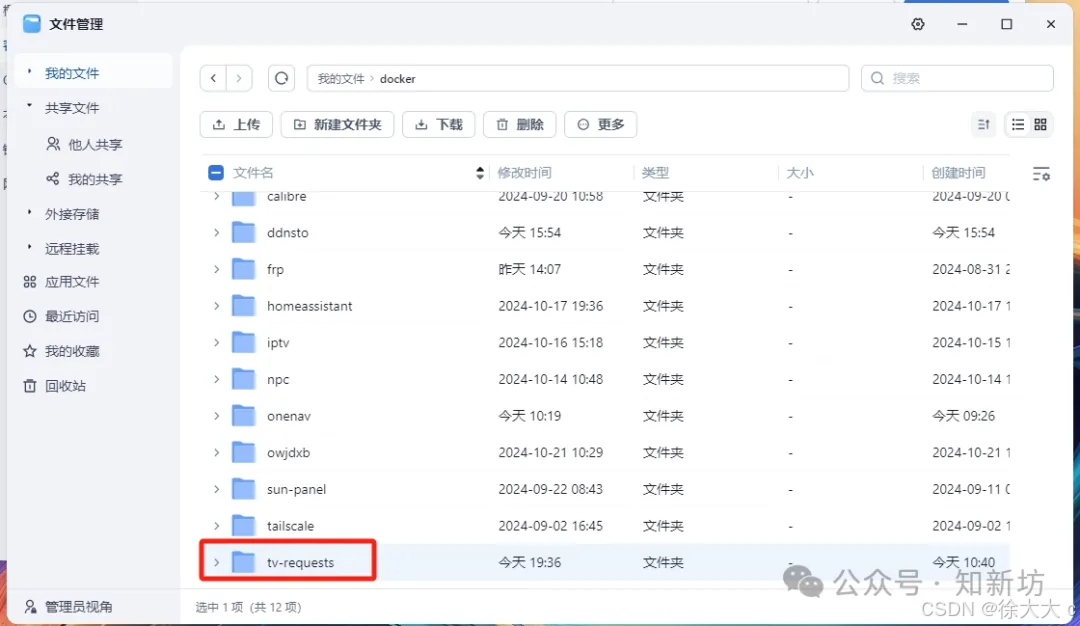The width and height of the screenshot is (1080, 626).
Task: Click the sun-panel folder icon
Action: pos(243,489)
